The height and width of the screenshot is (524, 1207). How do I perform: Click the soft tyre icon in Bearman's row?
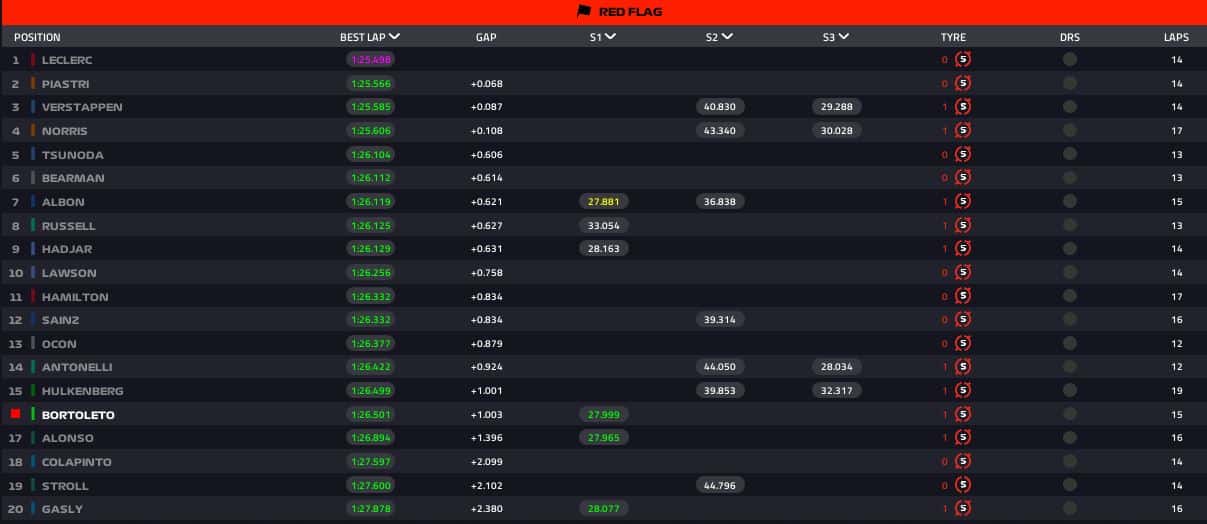coord(963,178)
